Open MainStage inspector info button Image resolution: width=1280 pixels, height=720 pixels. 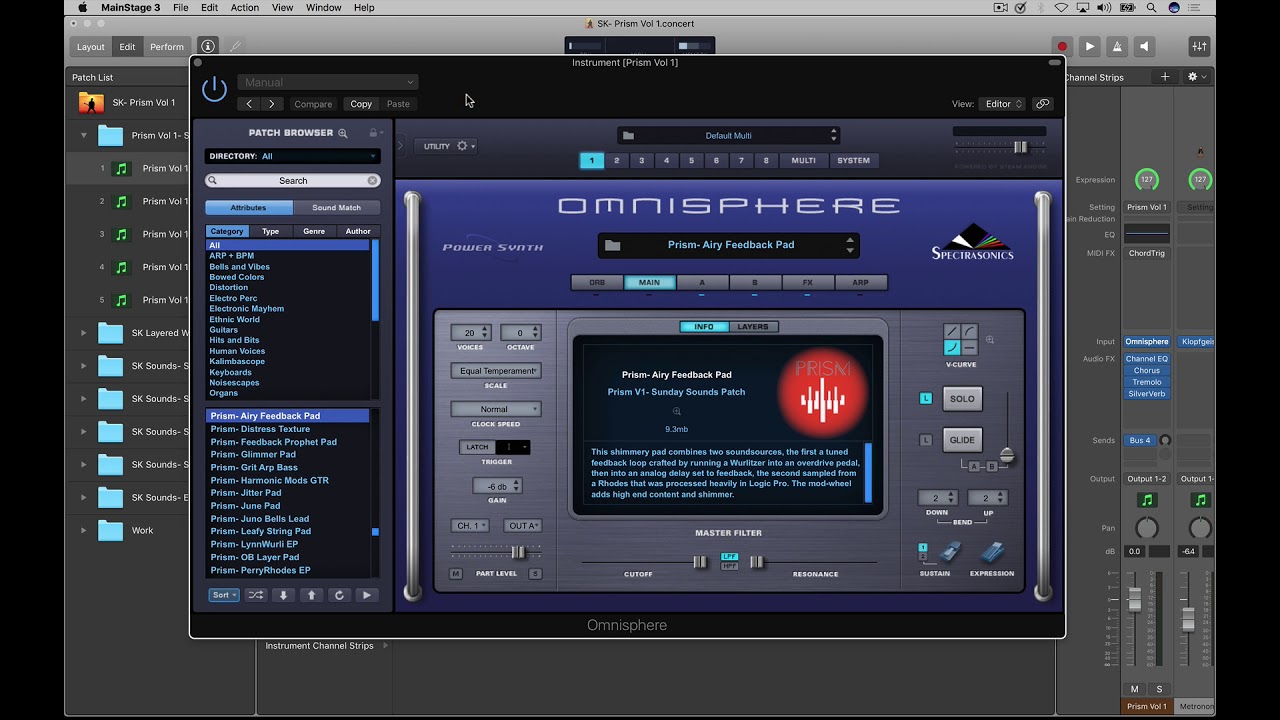[x=207, y=46]
